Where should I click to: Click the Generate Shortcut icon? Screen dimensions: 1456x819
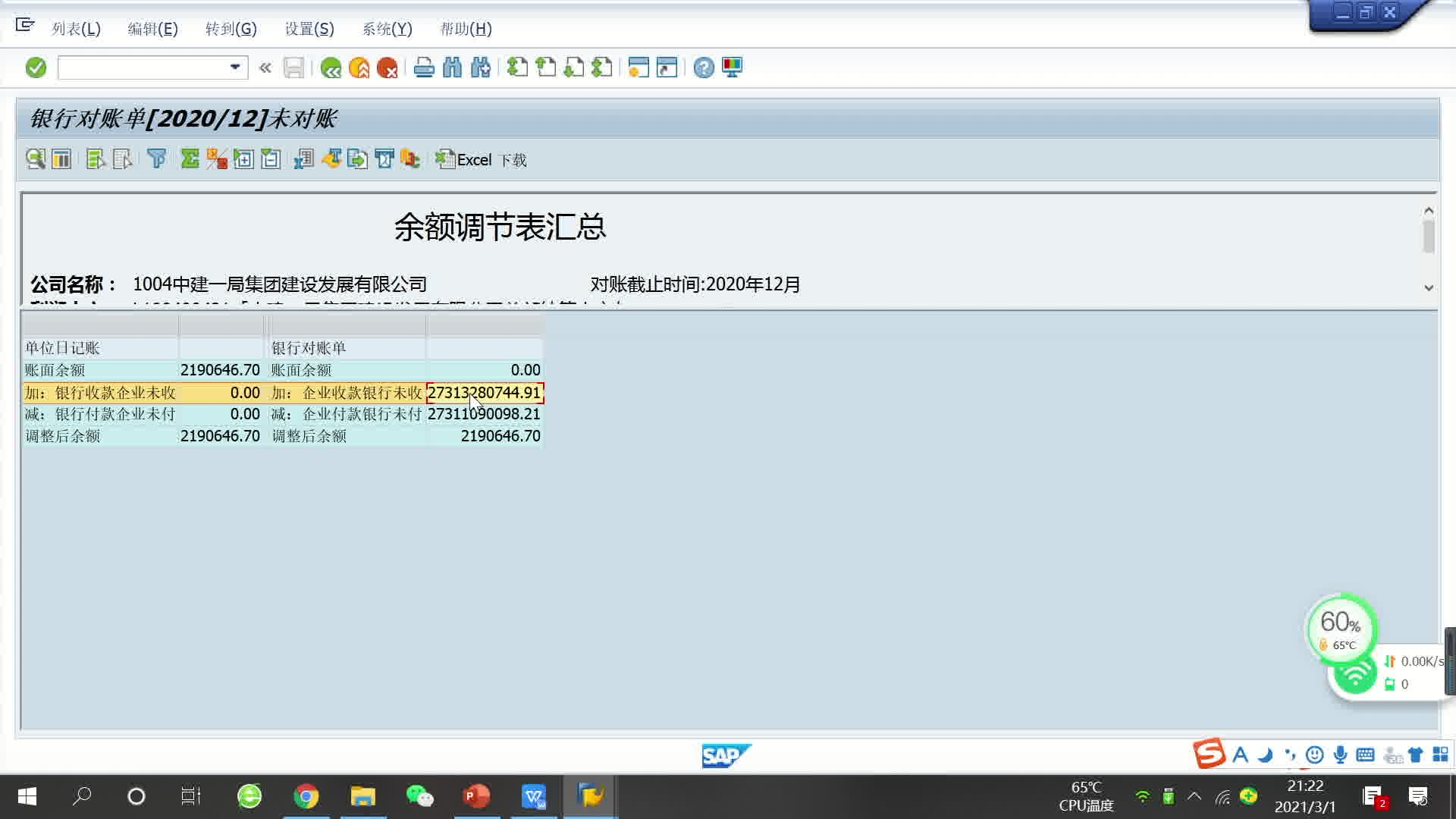pyautogui.click(x=667, y=68)
